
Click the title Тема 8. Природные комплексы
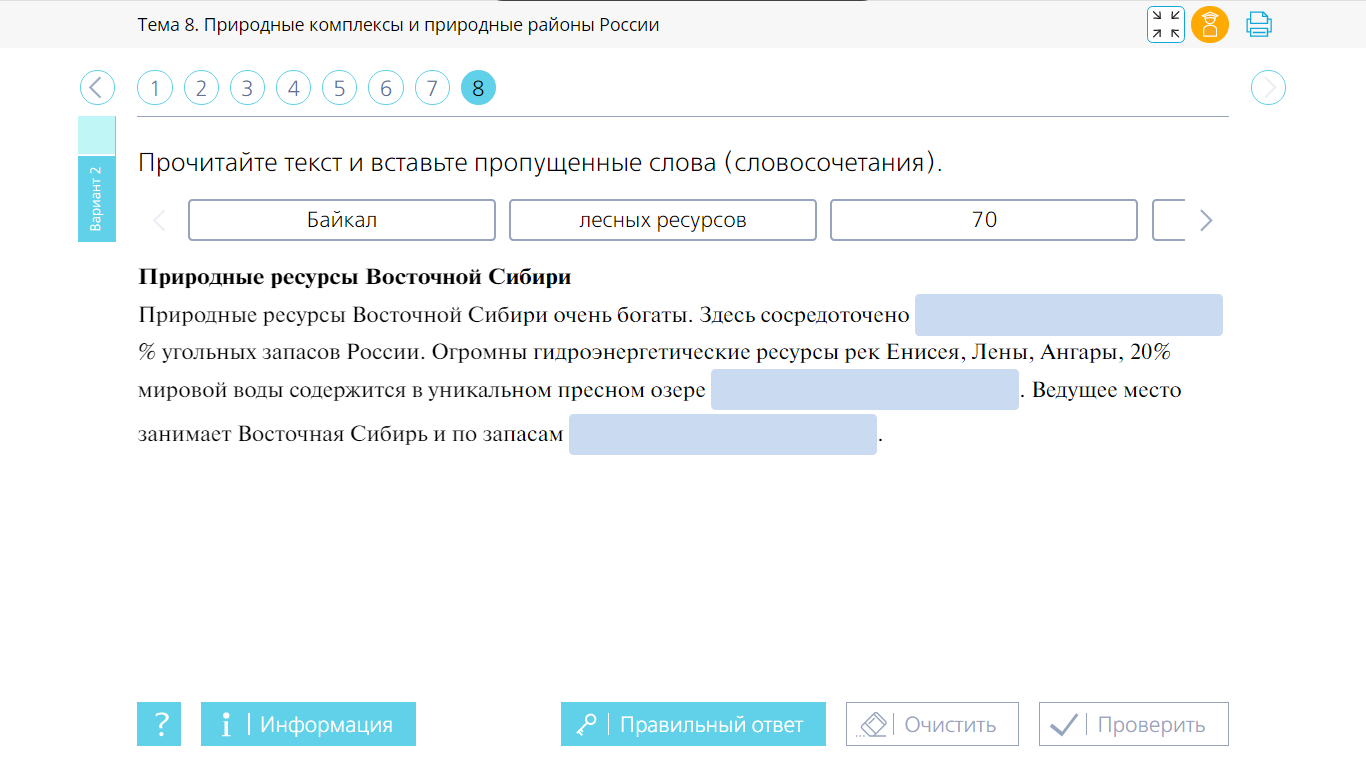399,25
